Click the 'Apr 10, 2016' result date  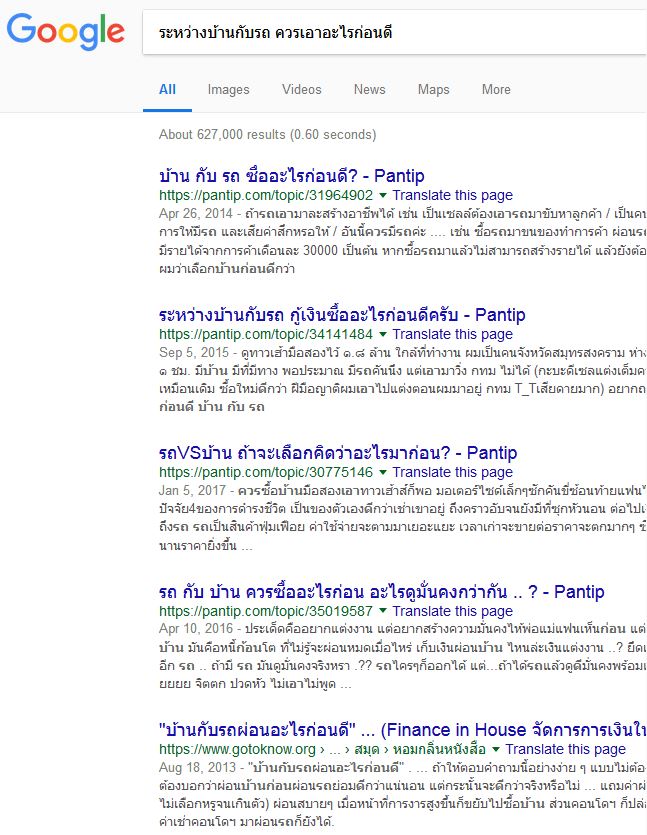pos(196,628)
